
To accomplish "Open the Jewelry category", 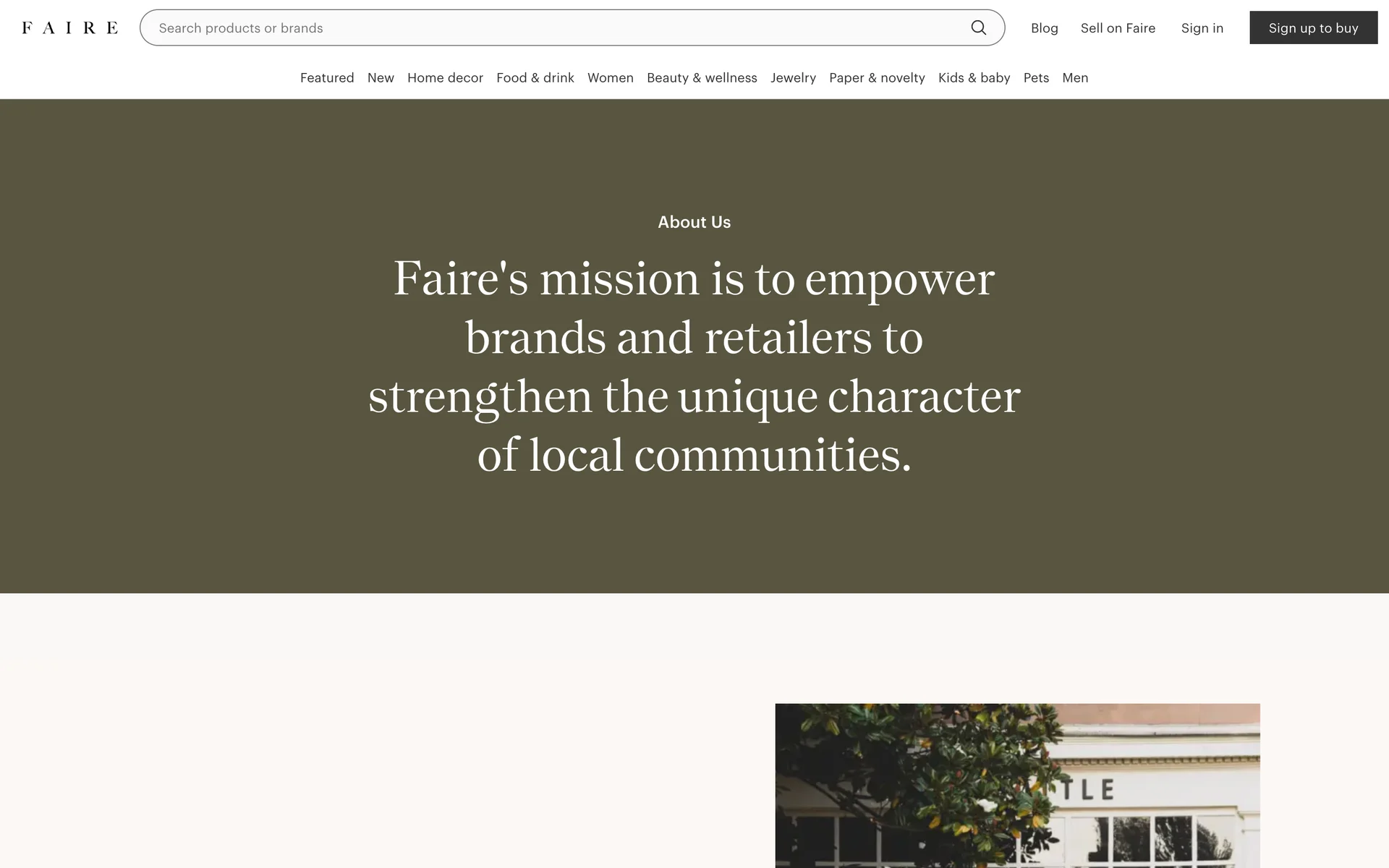I will 793,77.
